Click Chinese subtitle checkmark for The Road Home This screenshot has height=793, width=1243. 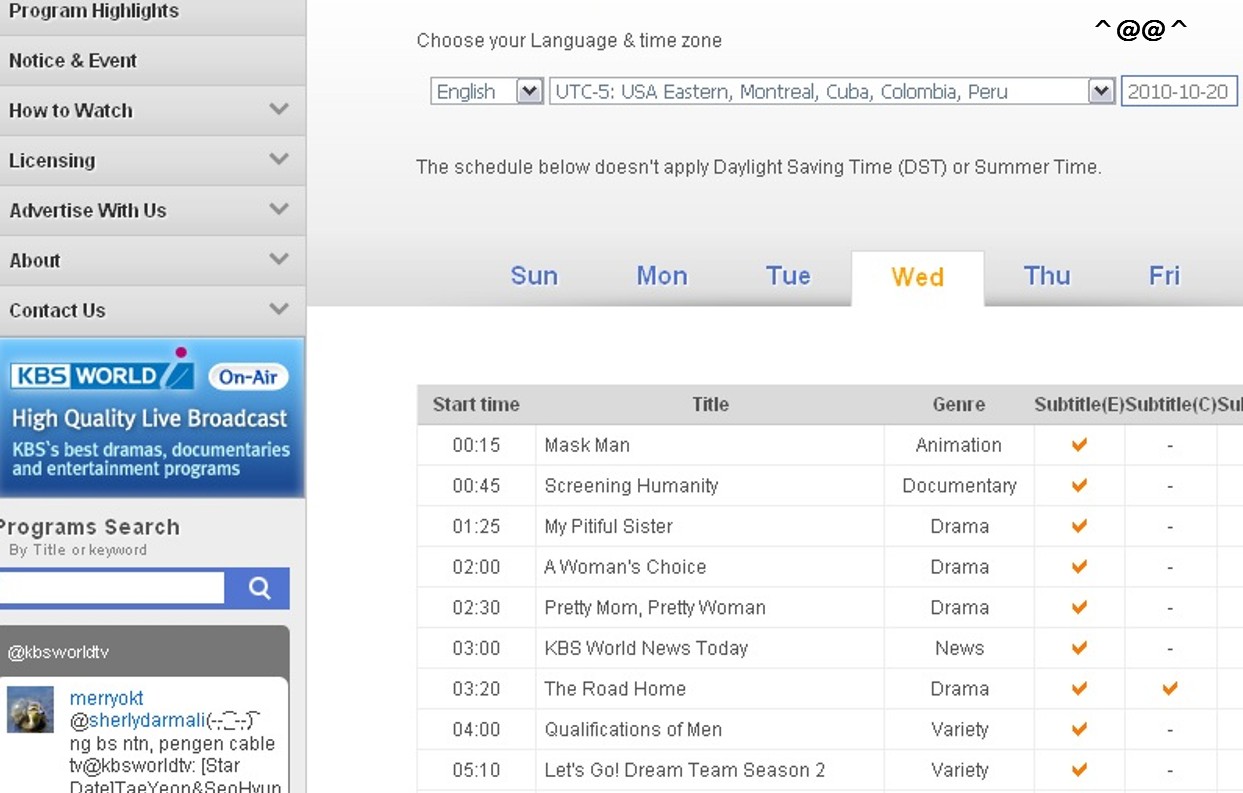[1169, 689]
